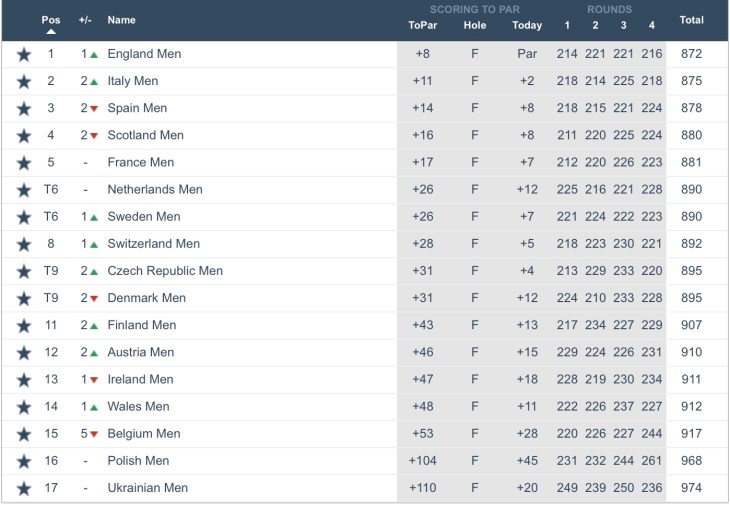Toggle the star beside Scotland Men
The width and height of the screenshot is (730, 505).
click(24, 135)
